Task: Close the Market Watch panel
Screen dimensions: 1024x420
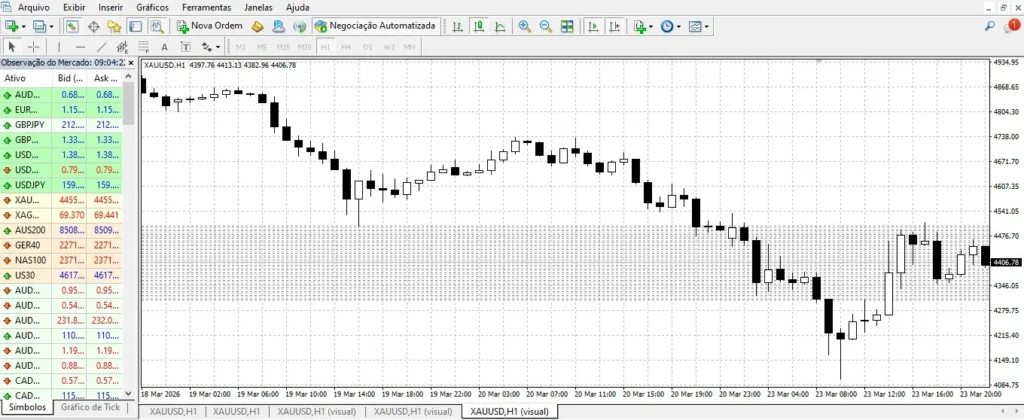Action: coord(130,63)
